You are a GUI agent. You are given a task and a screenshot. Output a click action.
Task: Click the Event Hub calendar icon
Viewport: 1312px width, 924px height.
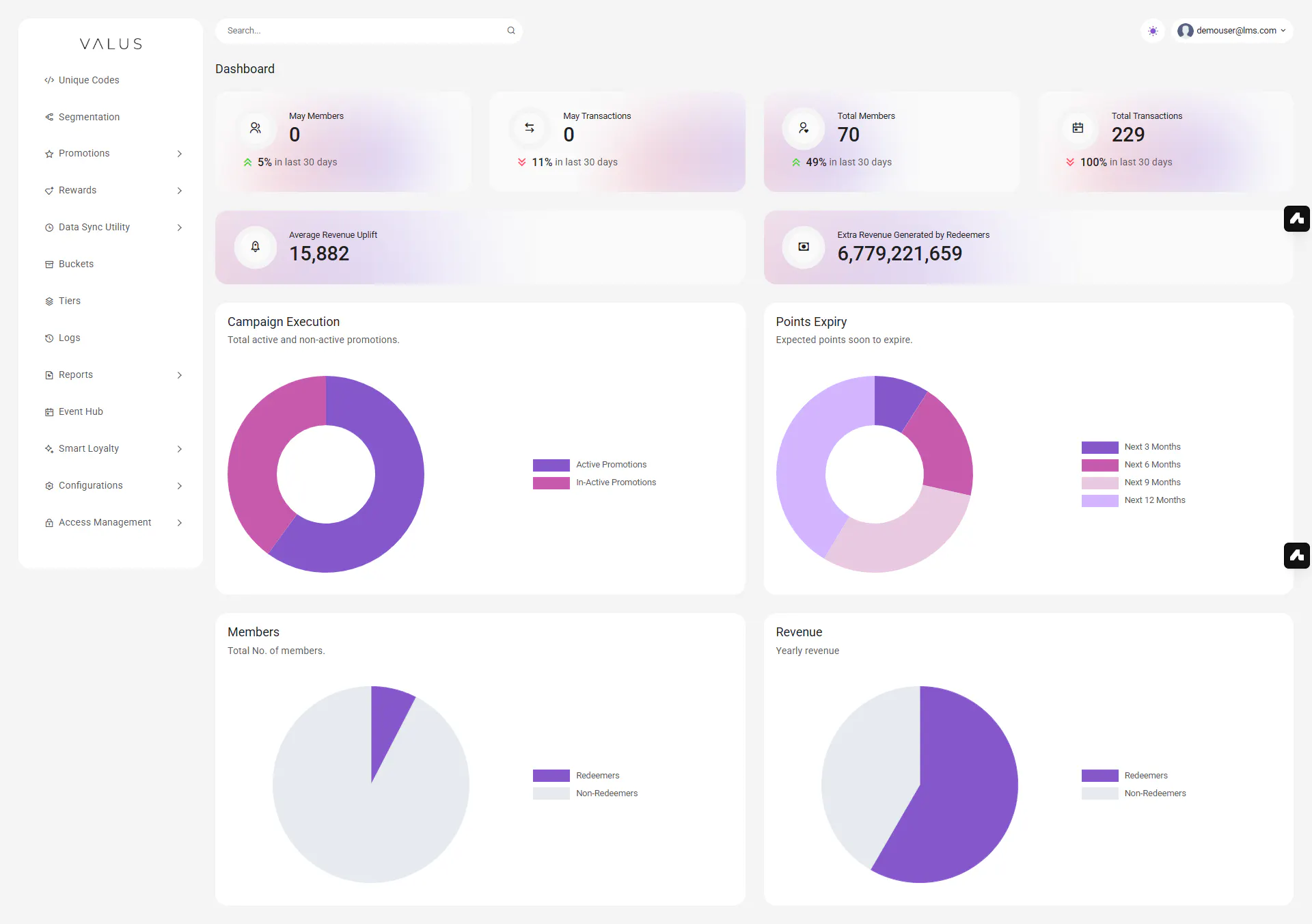coord(49,412)
